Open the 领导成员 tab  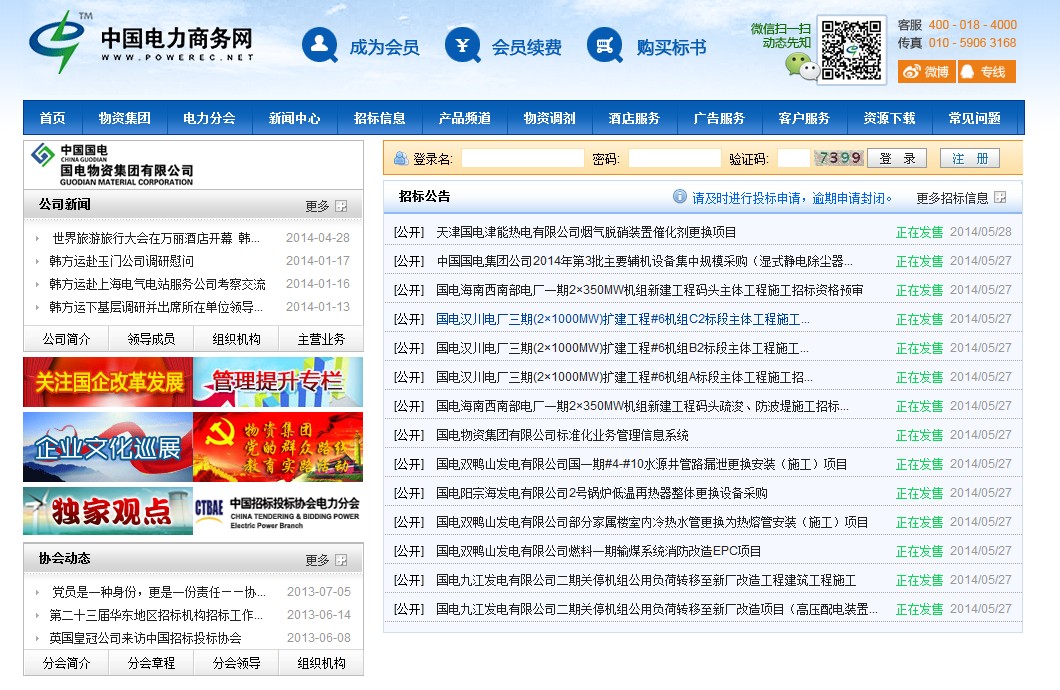151,339
